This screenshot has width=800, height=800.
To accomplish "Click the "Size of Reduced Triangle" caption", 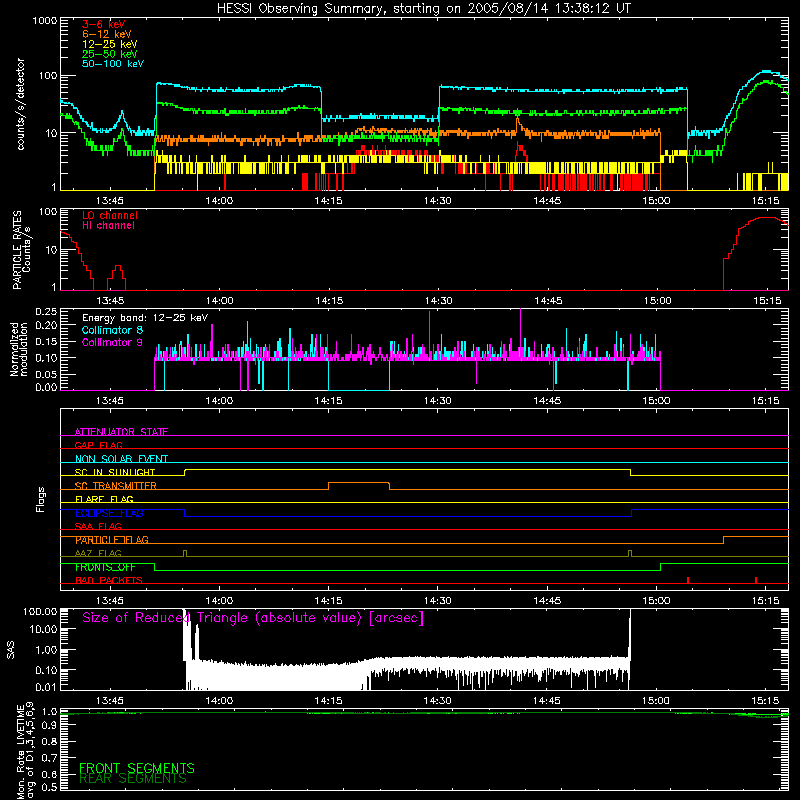I will [x=253, y=618].
